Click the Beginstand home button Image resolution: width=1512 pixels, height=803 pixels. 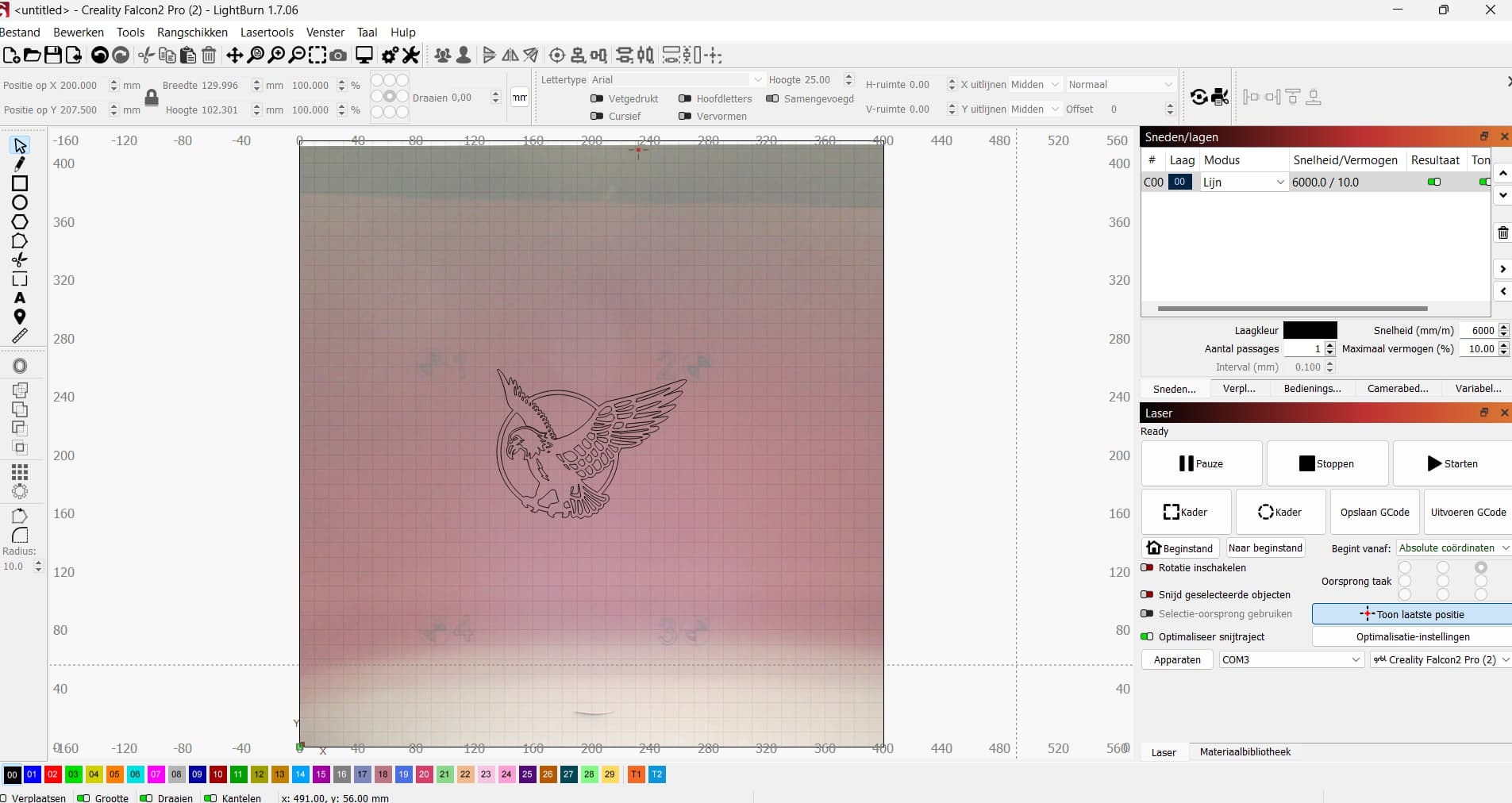(x=1180, y=548)
